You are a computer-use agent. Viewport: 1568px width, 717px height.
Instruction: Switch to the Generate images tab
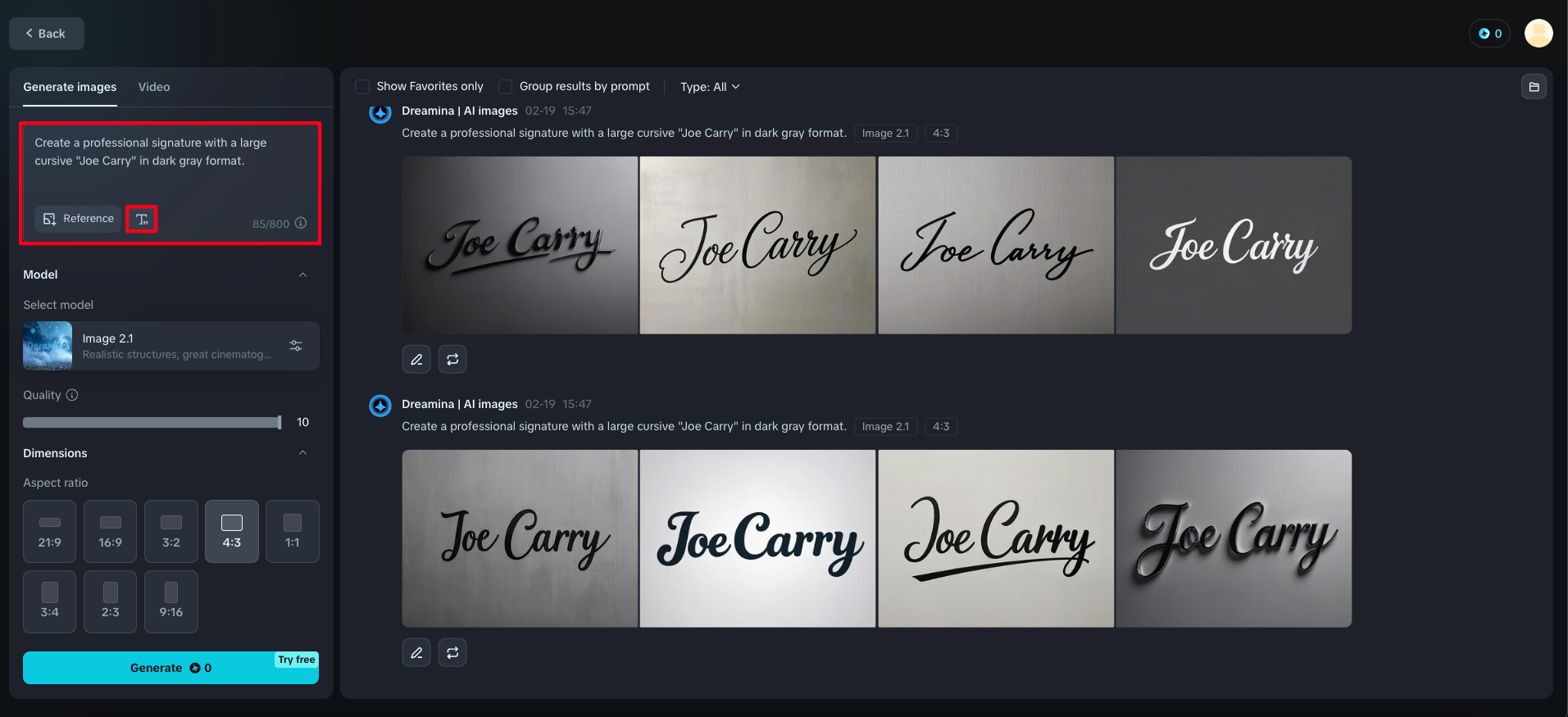click(x=70, y=87)
